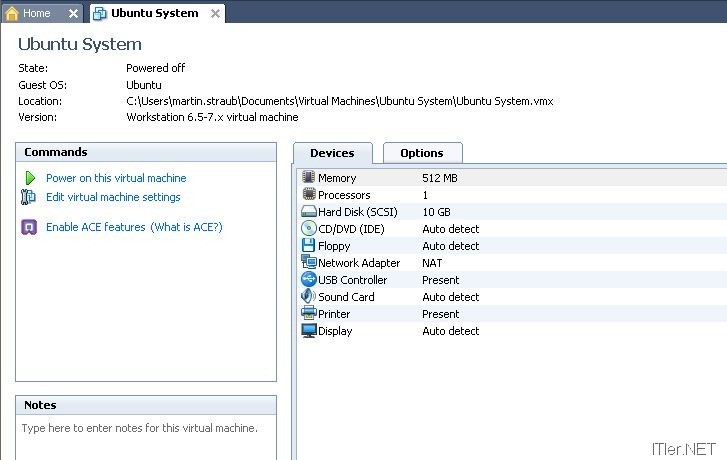Click the Sound Card speaker icon
Image resolution: width=727 pixels, height=460 pixels.
tap(308, 296)
